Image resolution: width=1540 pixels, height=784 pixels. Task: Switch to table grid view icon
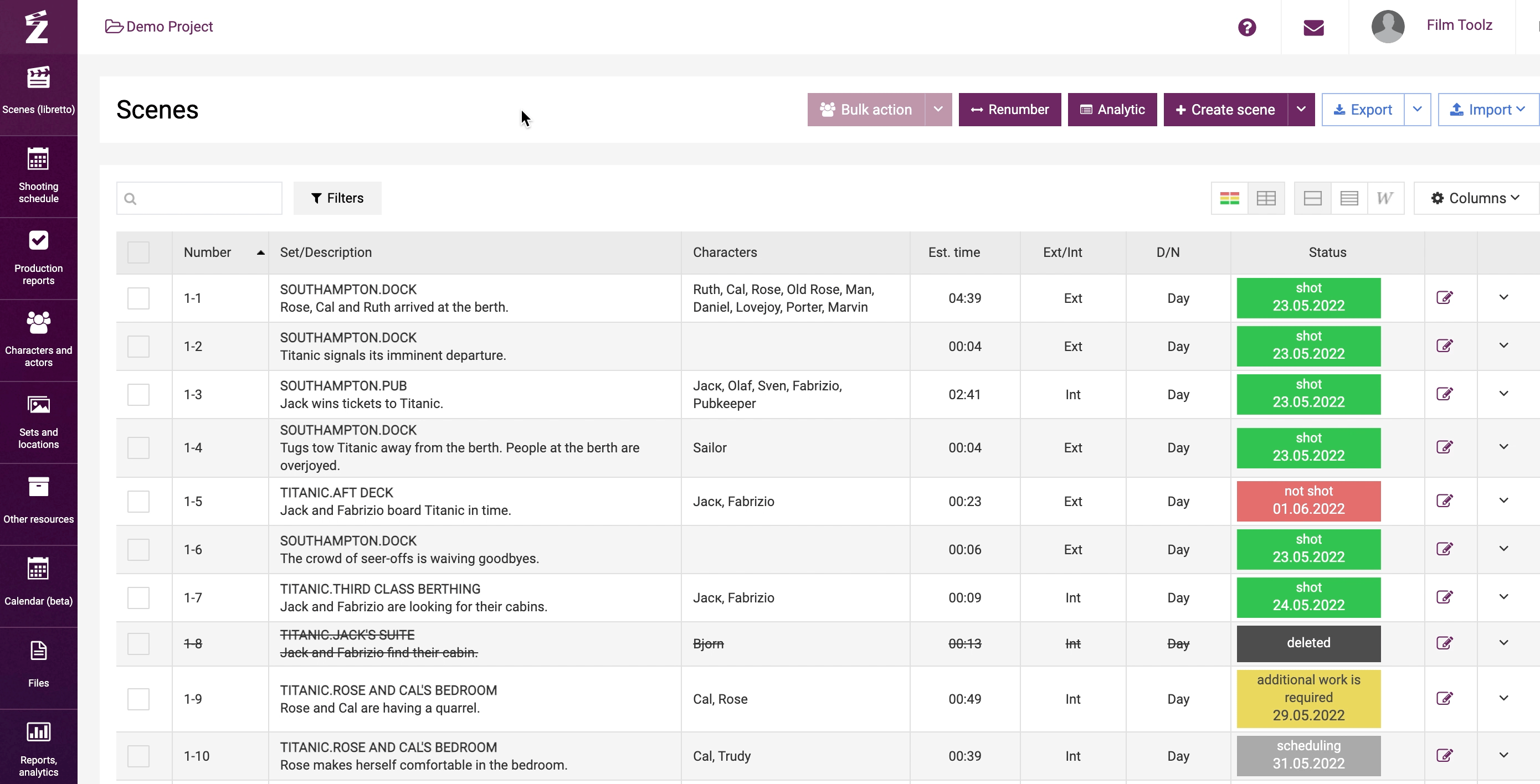(1266, 198)
